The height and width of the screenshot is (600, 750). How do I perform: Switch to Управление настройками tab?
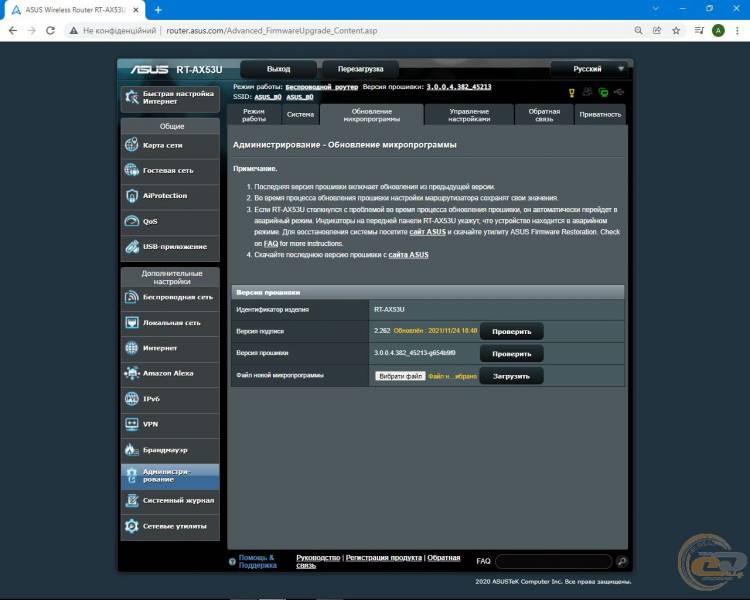coord(469,115)
